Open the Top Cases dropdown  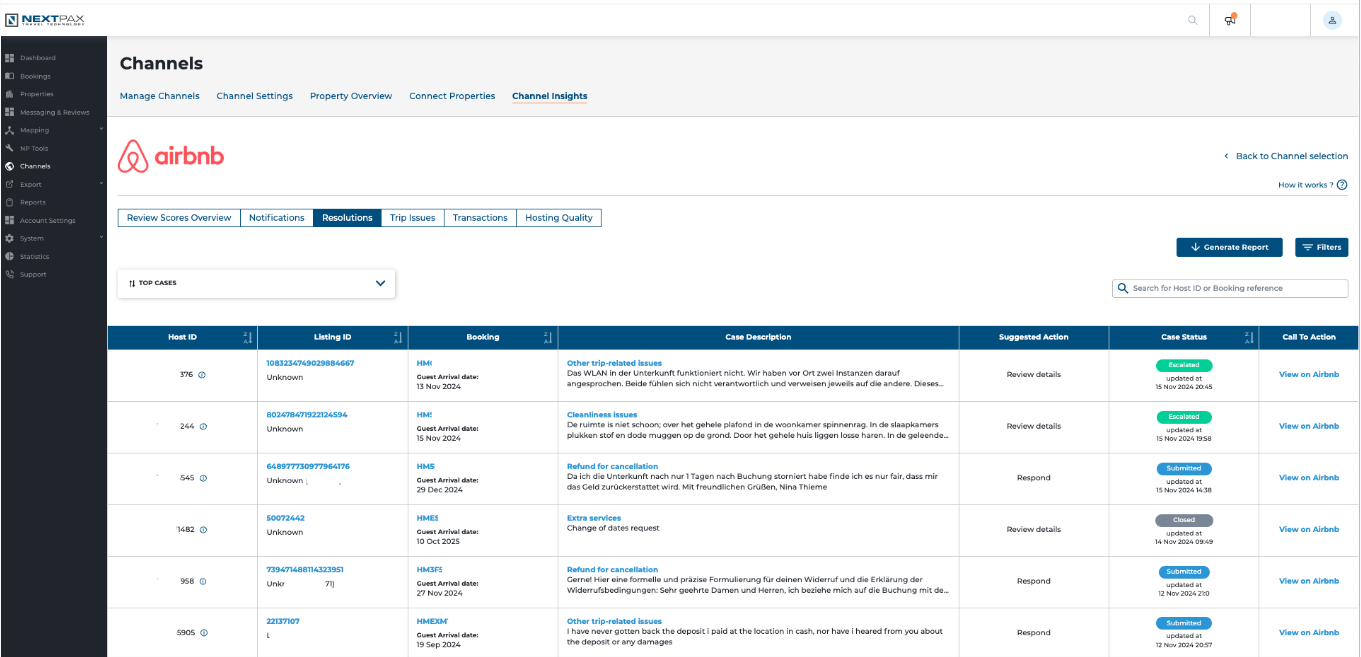click(257, 283)
